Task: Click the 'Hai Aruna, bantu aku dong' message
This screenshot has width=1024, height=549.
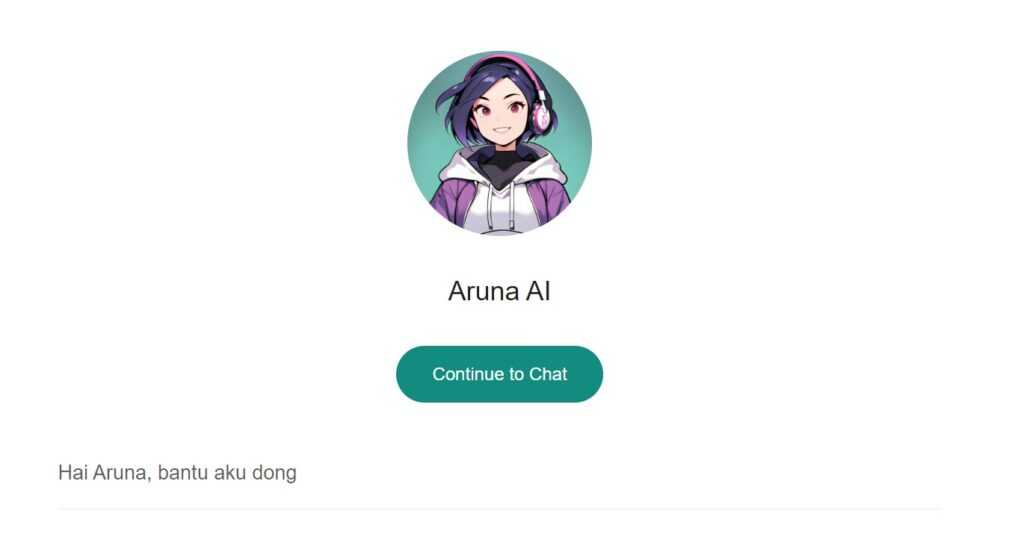Action: (177, 473)
